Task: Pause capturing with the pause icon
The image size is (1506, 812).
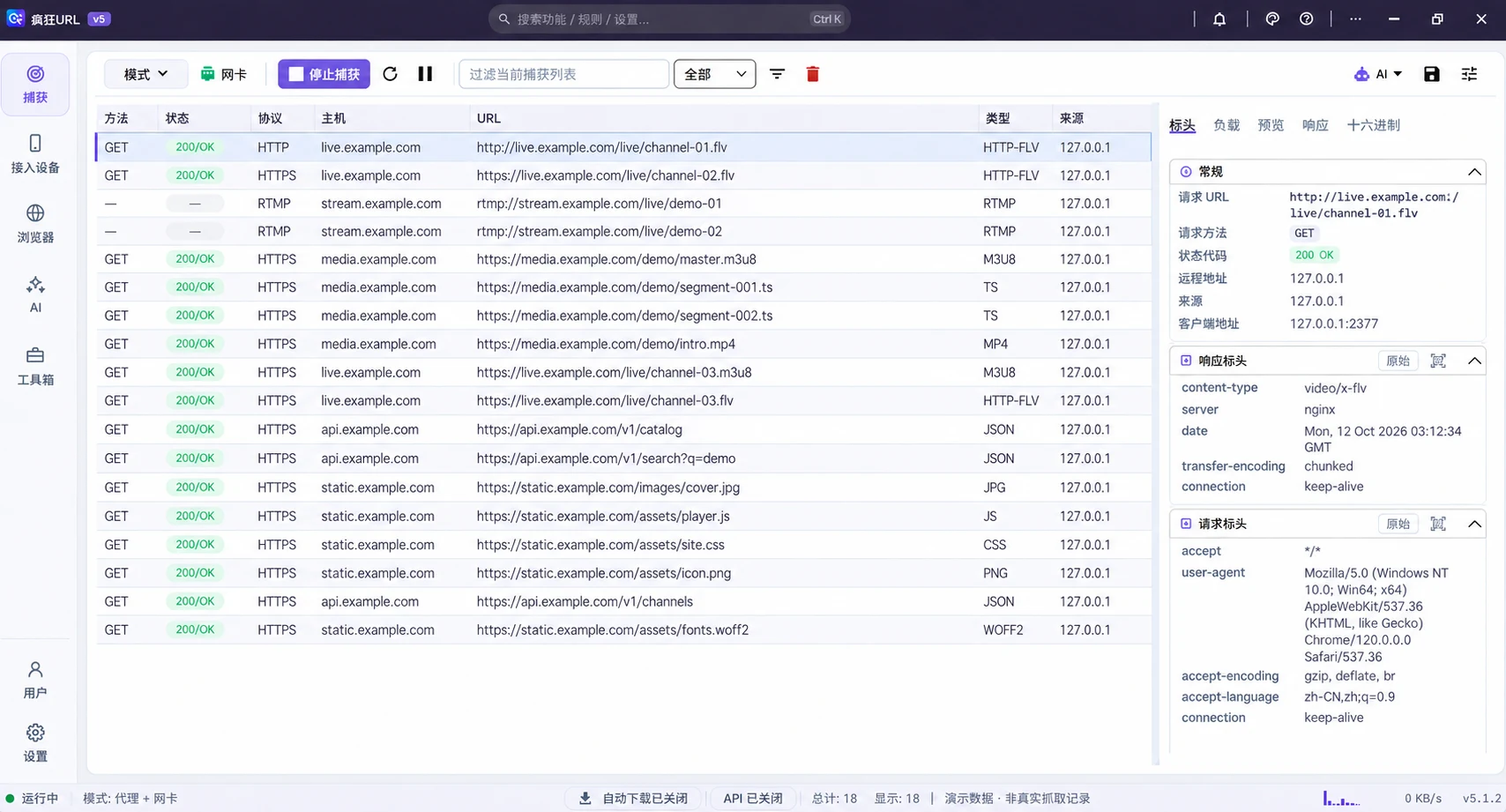Action: pyautogui.click(x=425, y=74)
